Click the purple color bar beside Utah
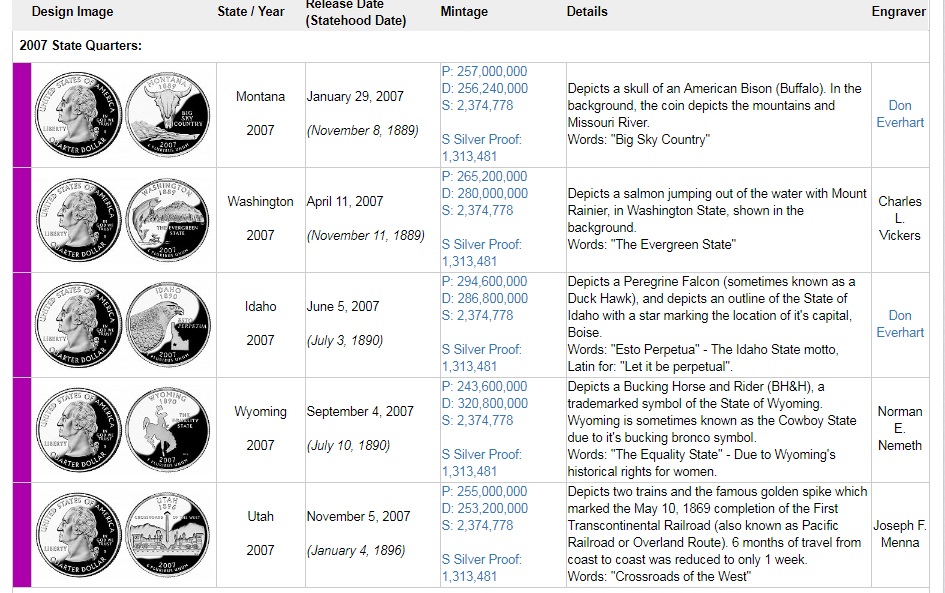945x593 pixels. [x=22, y=535]
